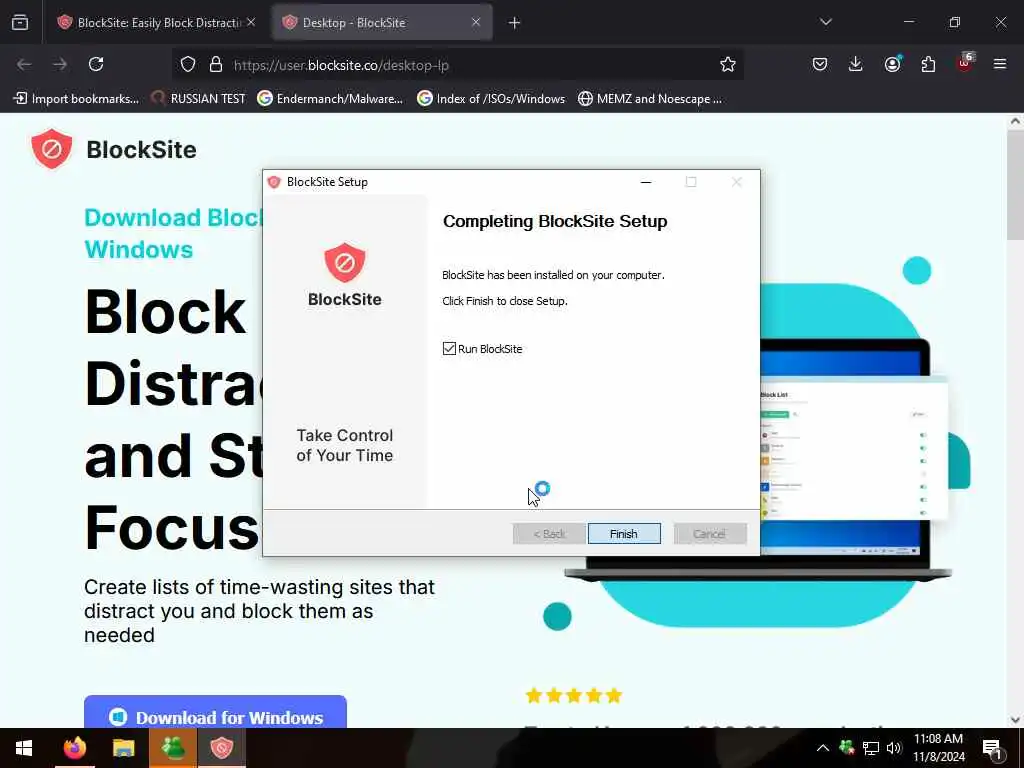The width and height of the screenshot is (1024, 768).
Task: Click the scrollbar down arrow
Action: [1015, 720]
